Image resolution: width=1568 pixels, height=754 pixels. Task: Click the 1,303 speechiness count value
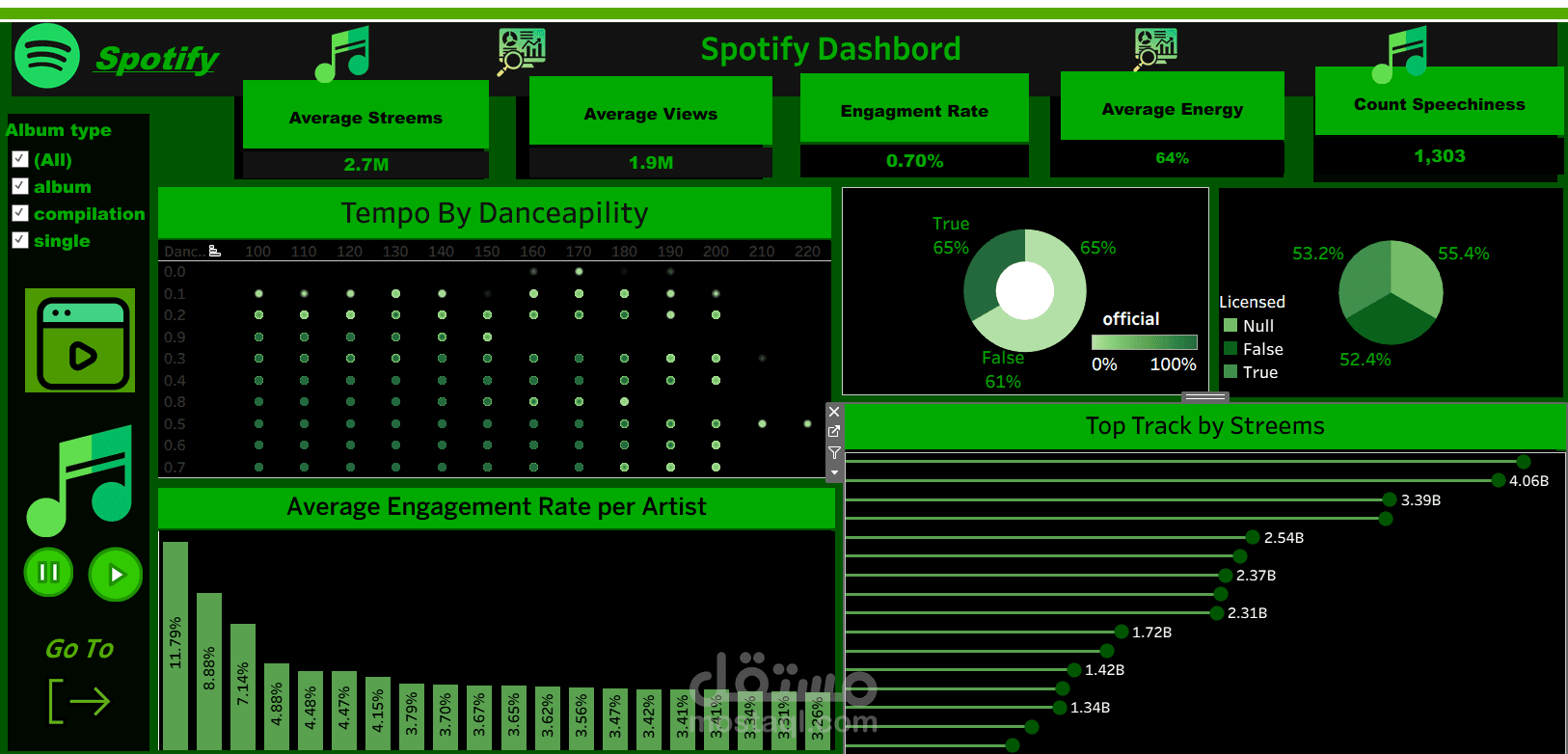(1440, 156)
